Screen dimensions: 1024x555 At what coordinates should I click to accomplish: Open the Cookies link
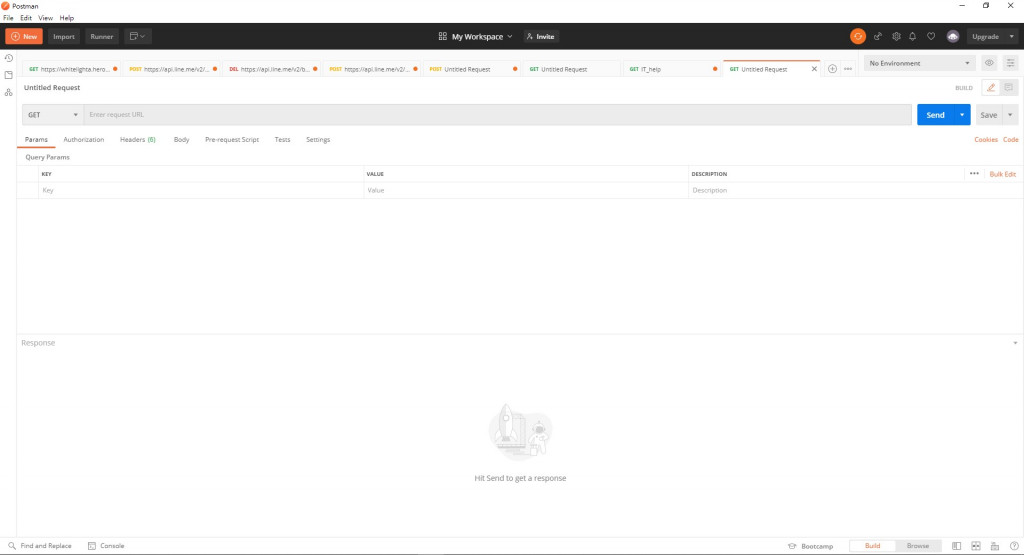coord(985,140)
